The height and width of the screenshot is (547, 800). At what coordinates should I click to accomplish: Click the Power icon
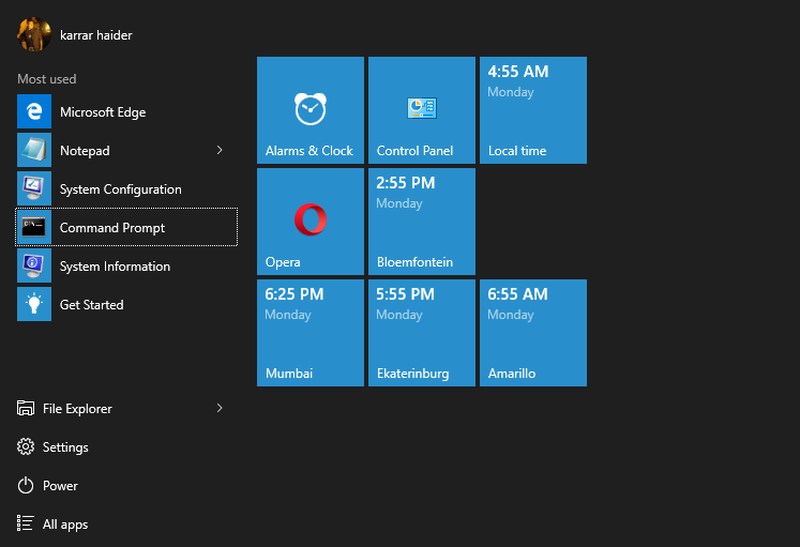tap(26, 485)
